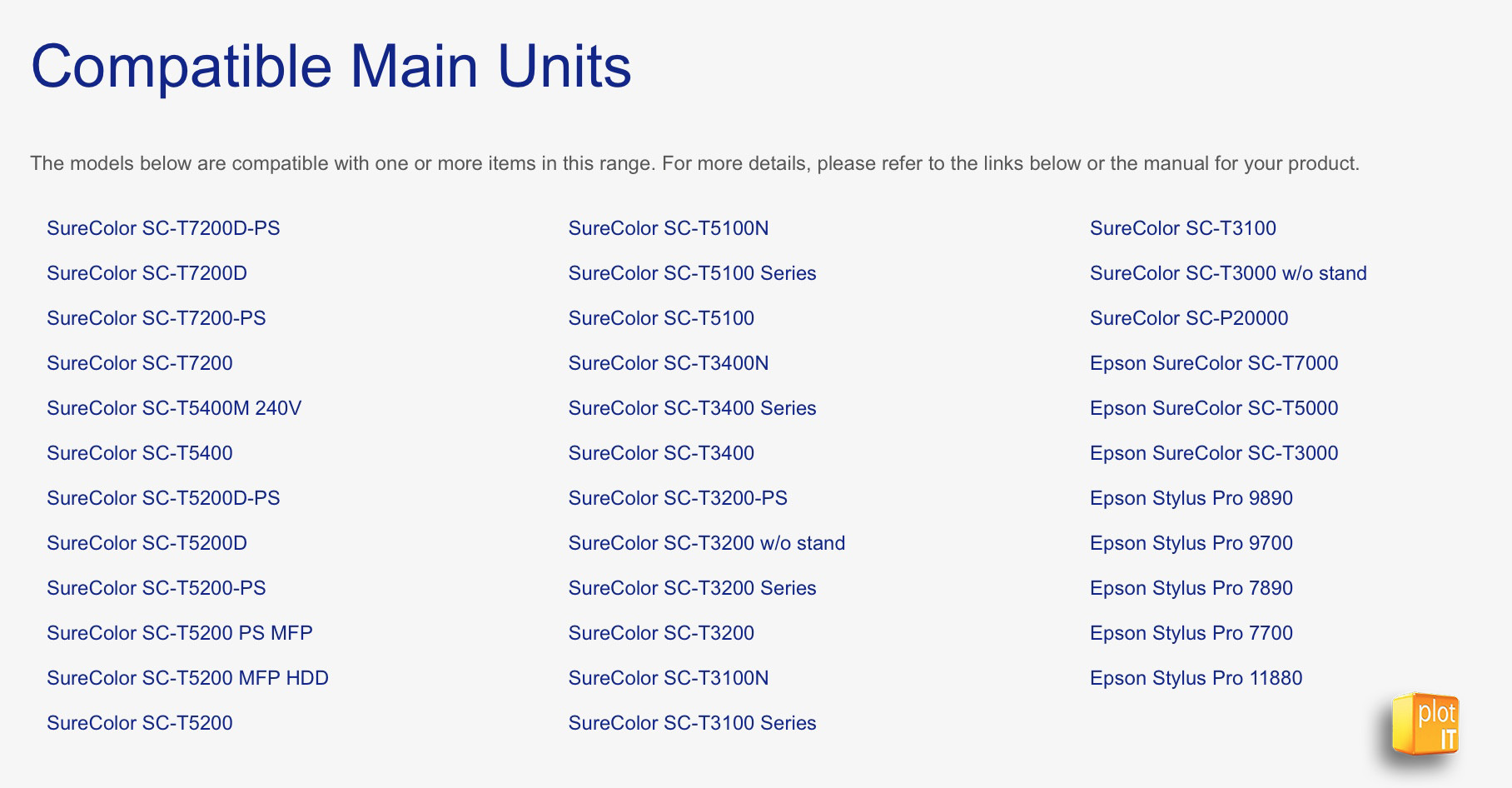Viewport: 1512px width, 788px height.
Task: Click the paragraph starting 'The models below are compatible'
Action: point(694,163)
